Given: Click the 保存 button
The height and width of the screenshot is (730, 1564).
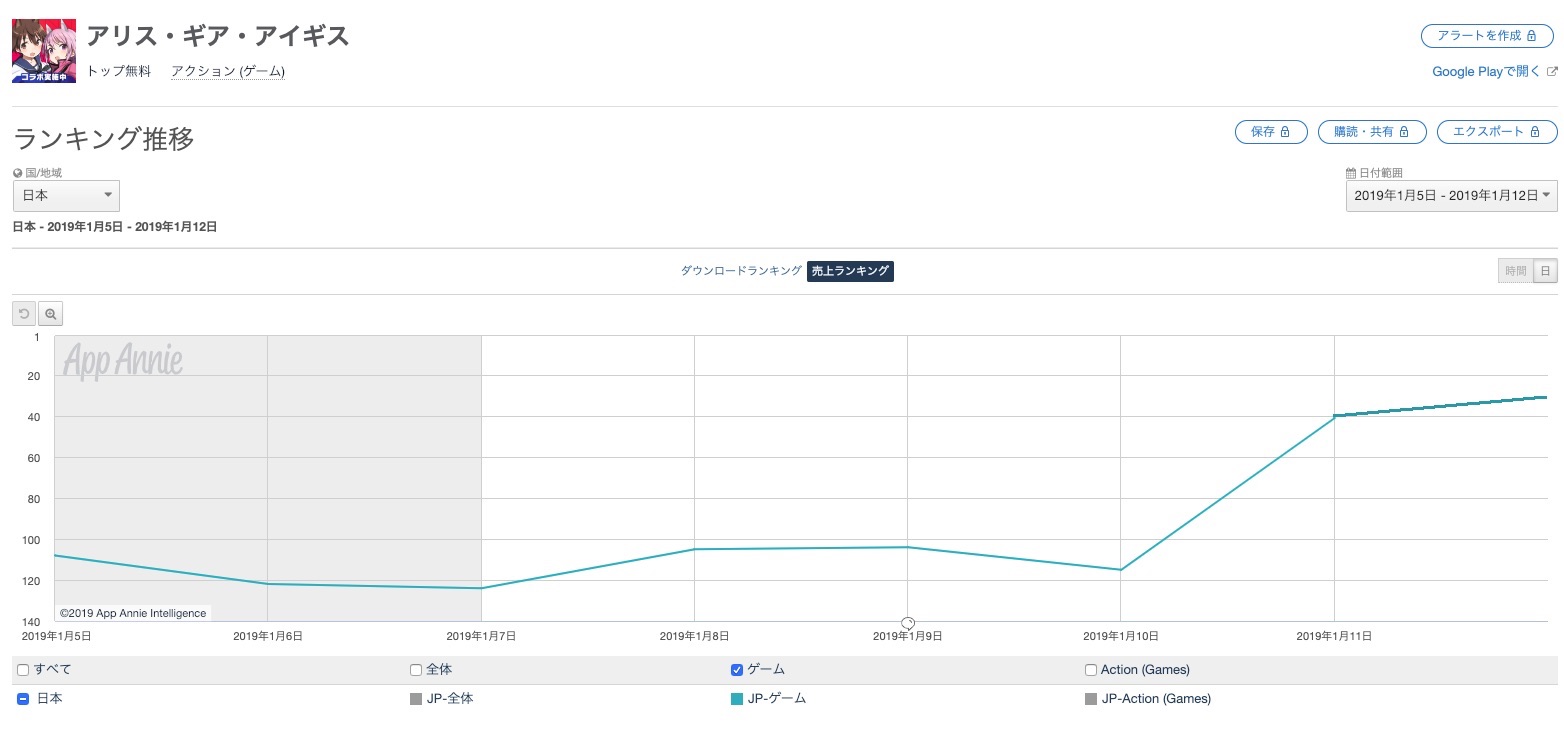Looking at the screenshot, I should (1271, 132).
